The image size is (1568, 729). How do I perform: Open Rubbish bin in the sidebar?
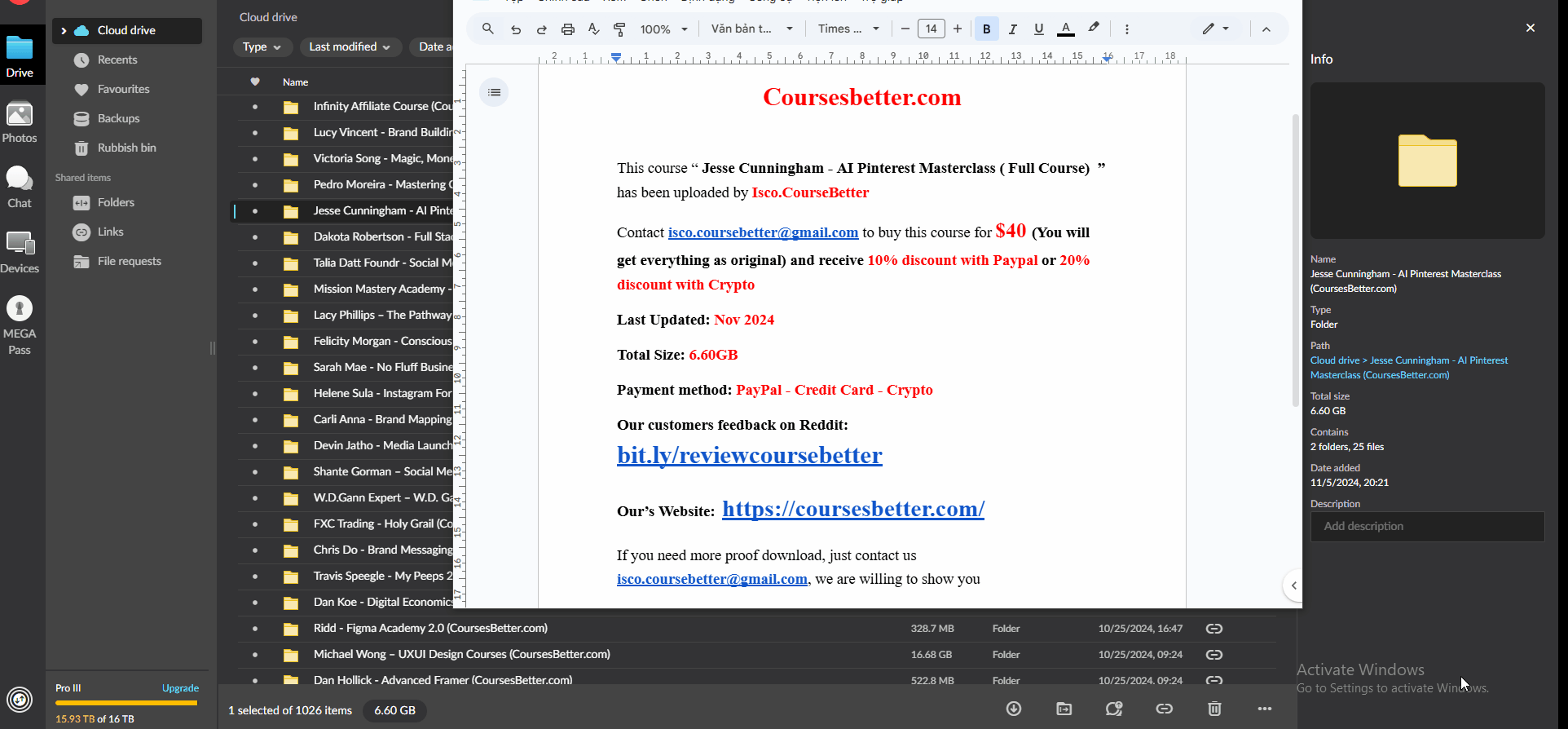(126, 148)
